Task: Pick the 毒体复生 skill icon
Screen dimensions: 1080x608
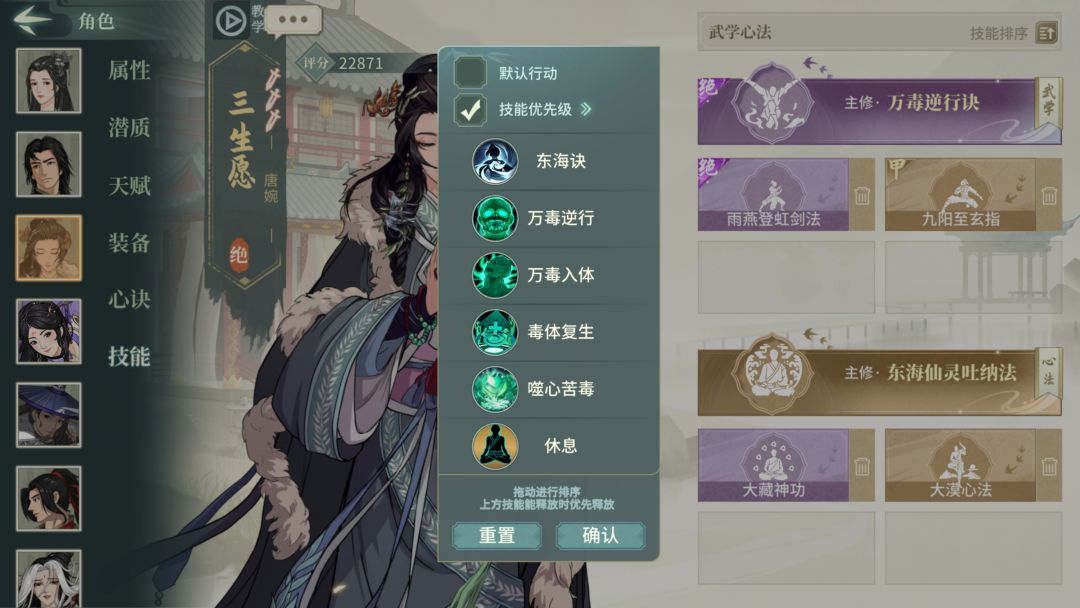Action: click(495, 332)
